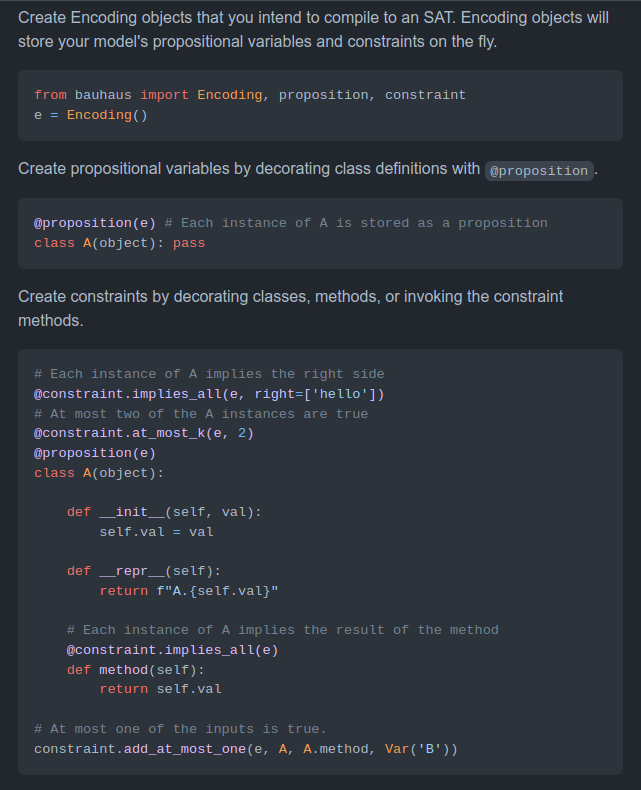641x790 pixels.
Task: Click 'class A(object): pass' line
Action: 119,243
